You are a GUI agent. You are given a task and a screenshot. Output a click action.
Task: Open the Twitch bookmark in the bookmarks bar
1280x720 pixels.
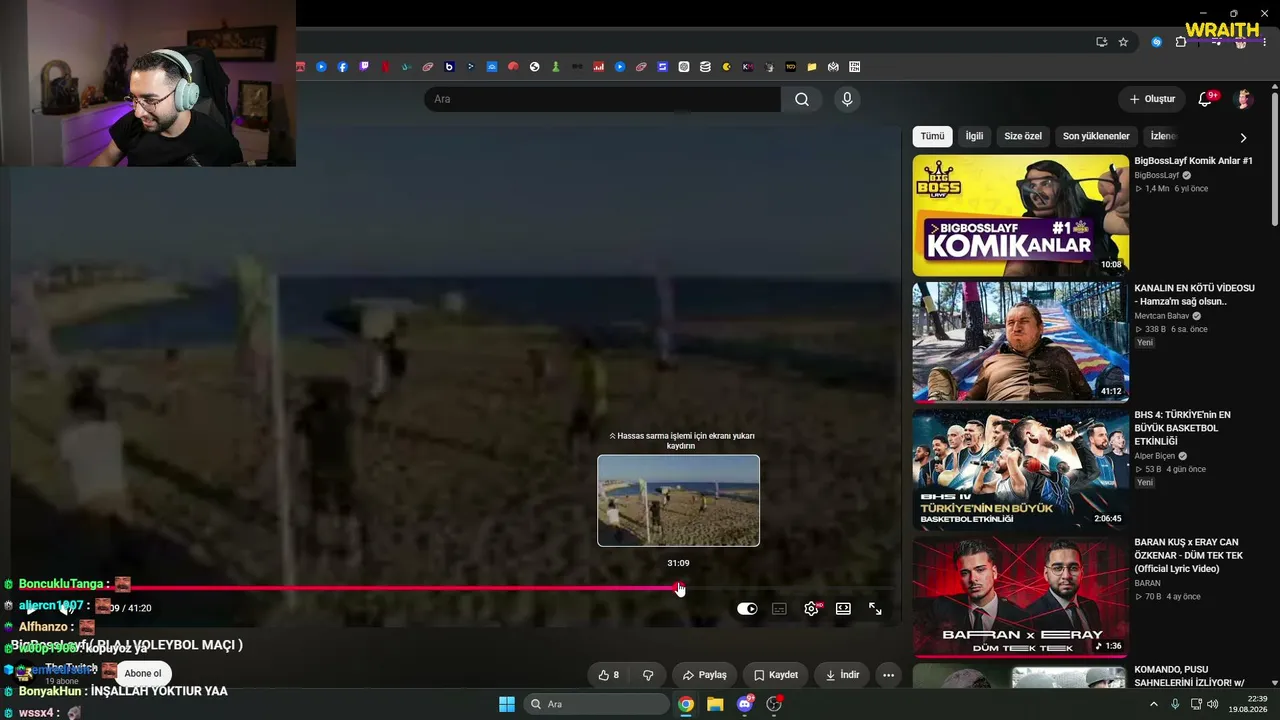pos(364,67)
